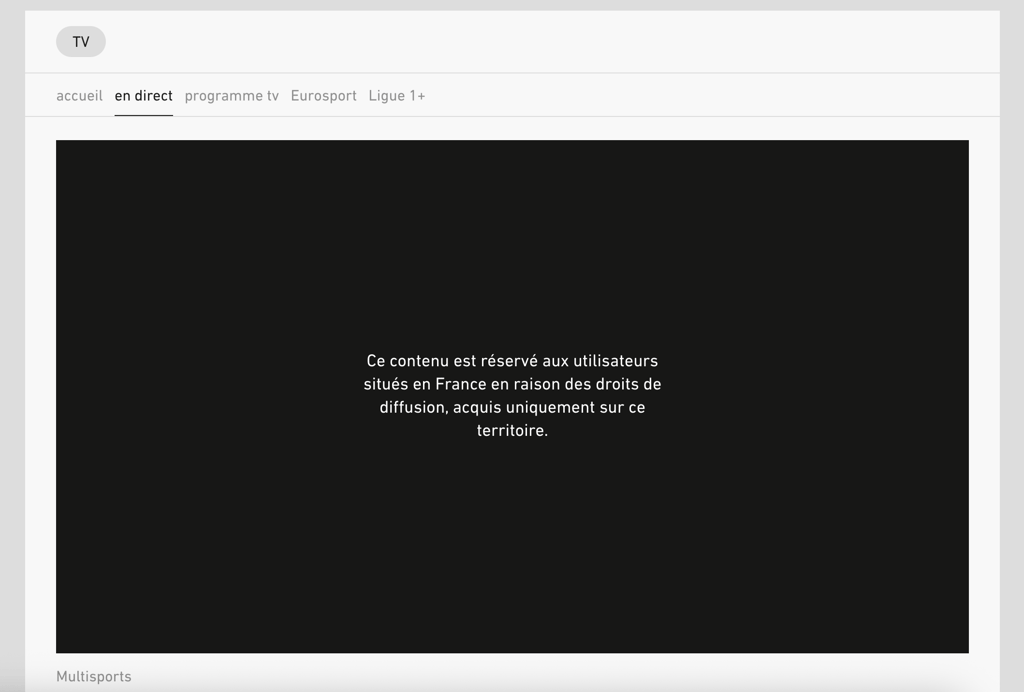
Task: Open the Eurosport tab
Action: (x=324, y=96)
